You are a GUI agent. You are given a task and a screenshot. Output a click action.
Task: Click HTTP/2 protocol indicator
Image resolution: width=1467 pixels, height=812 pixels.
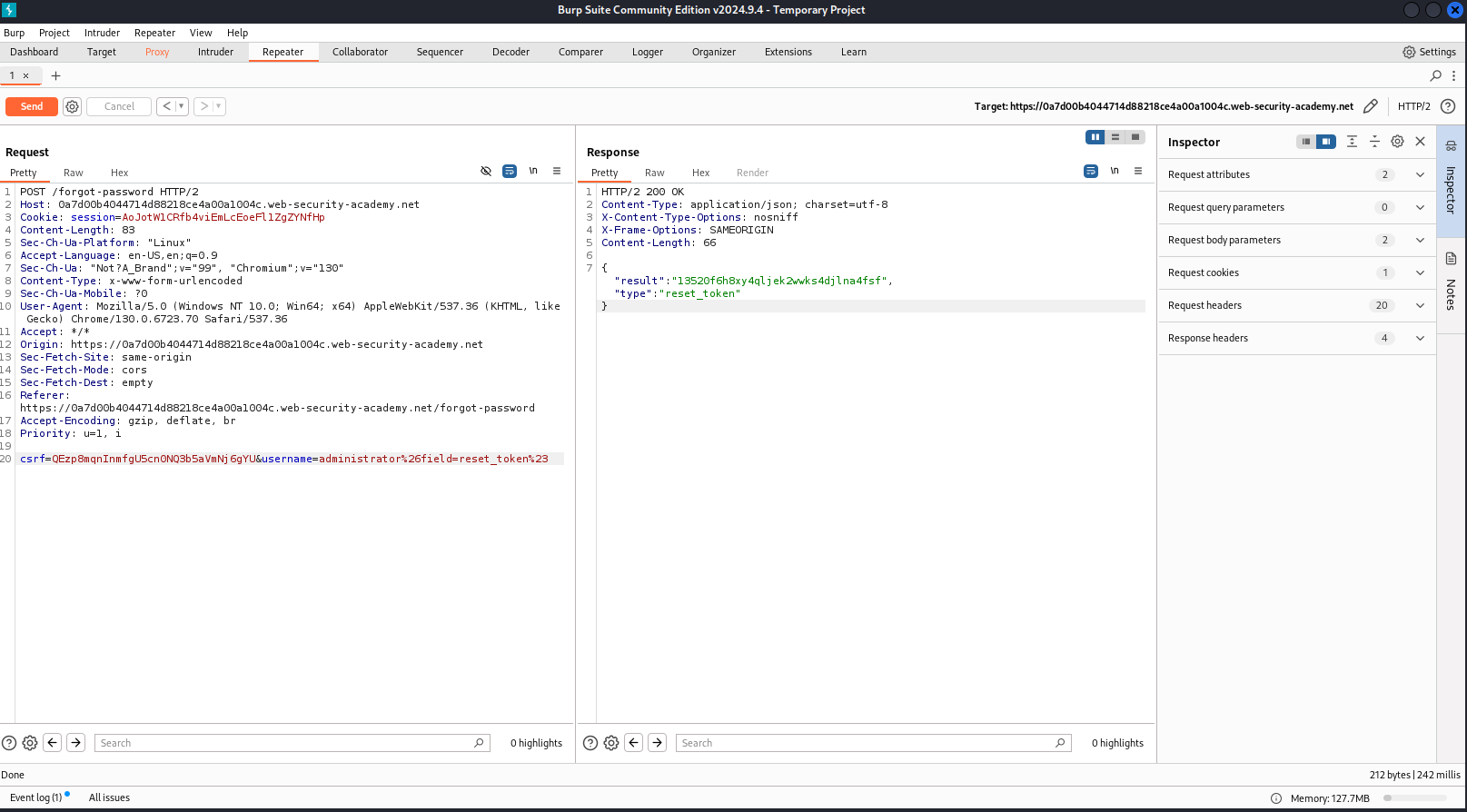pos(1413,106)
